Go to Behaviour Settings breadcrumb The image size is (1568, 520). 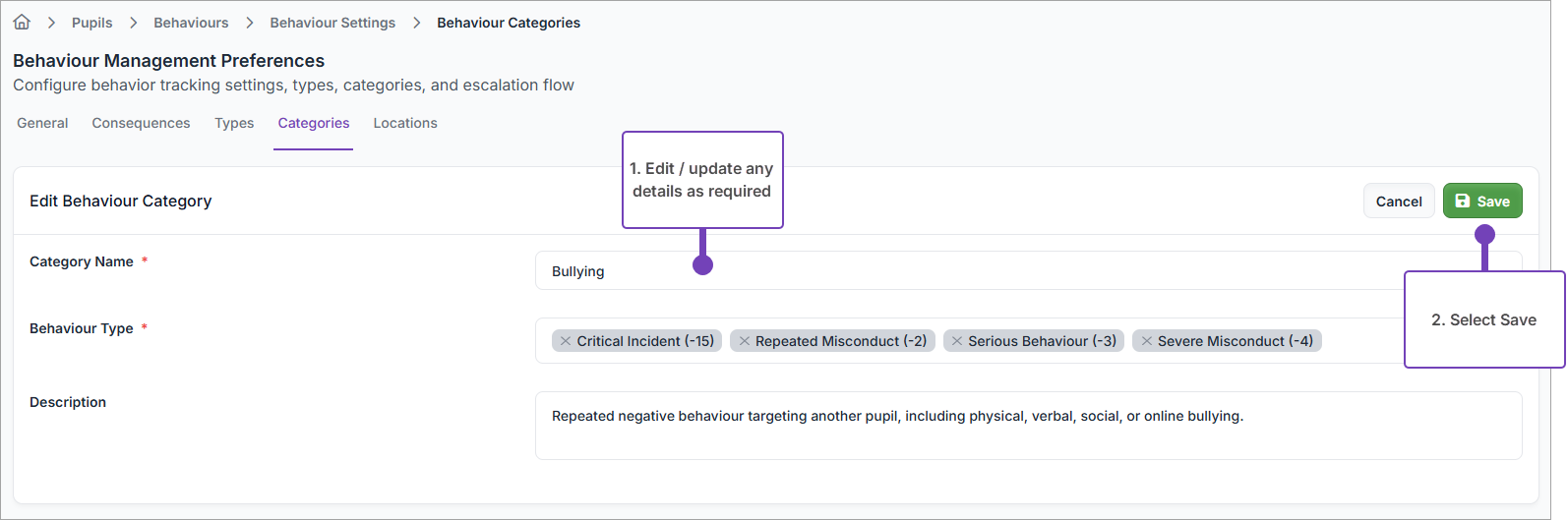click(x=332, y=23)
